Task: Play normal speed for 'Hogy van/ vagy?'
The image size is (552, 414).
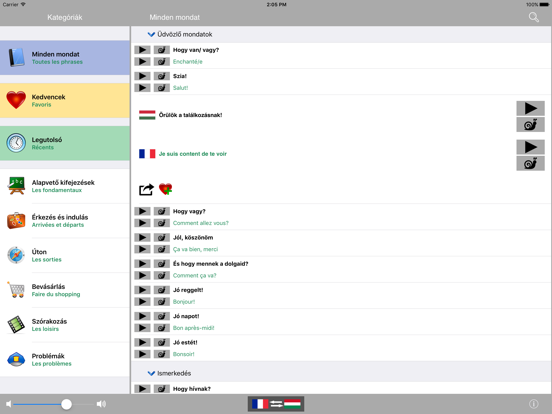Action: pyautogui.click(x=142, y=50)
